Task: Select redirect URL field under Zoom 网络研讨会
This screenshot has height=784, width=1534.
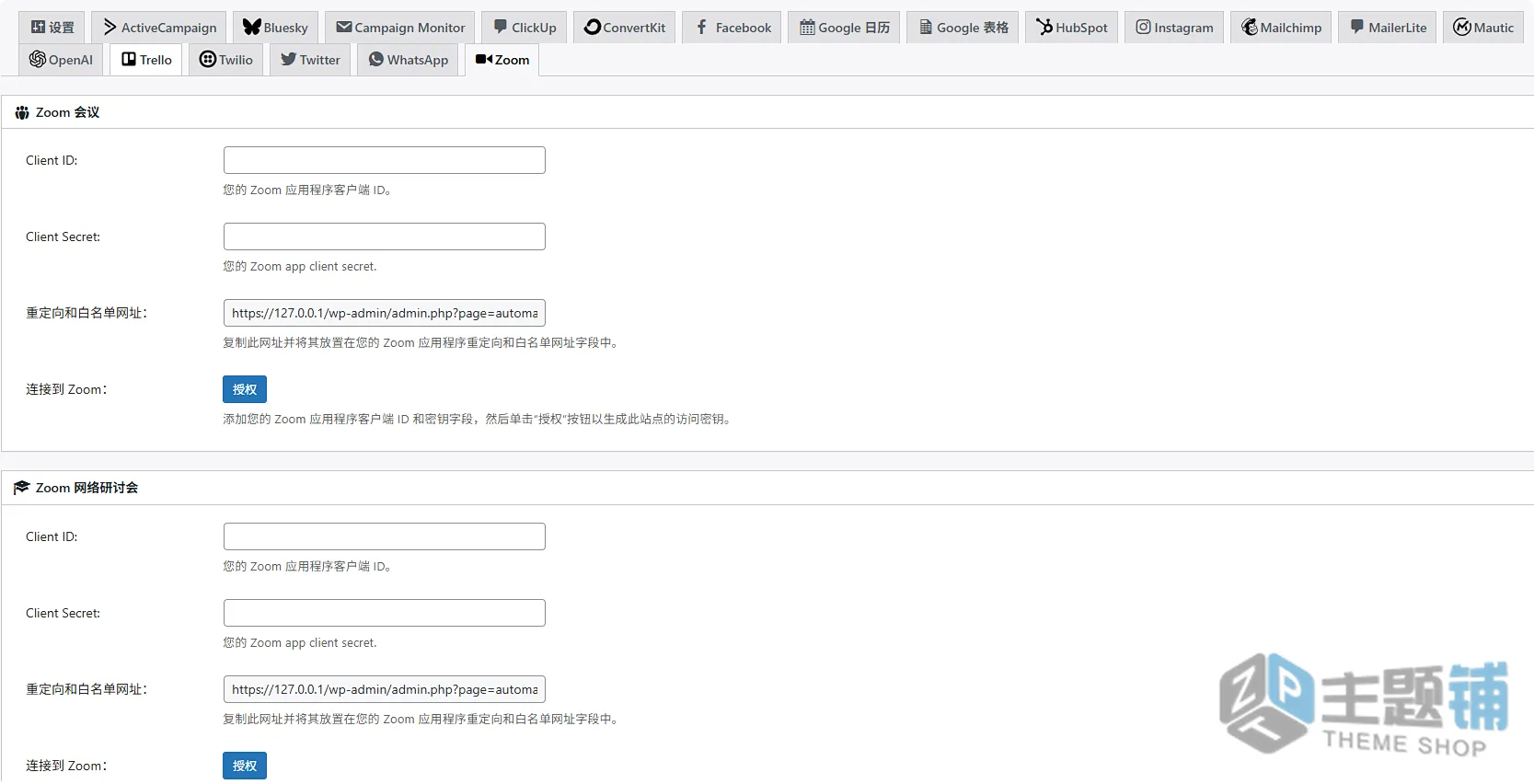Action: tap(385, 689)
